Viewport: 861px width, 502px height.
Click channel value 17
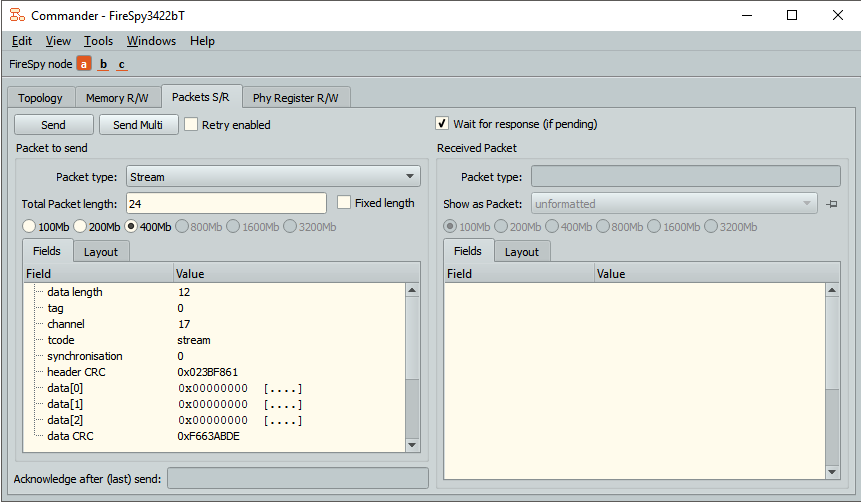coord(184,324)
